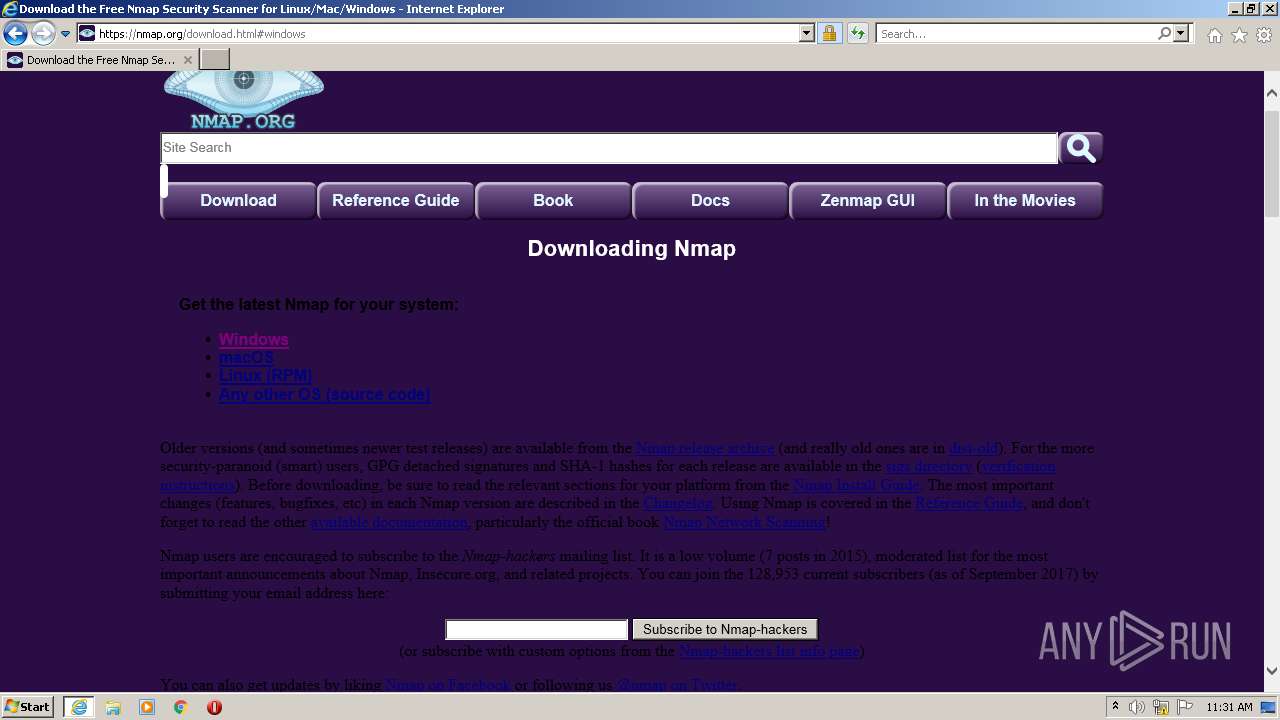Go to the browser Home page icon
This screenshot has width=1280, height=720.
pos(1214,35)
